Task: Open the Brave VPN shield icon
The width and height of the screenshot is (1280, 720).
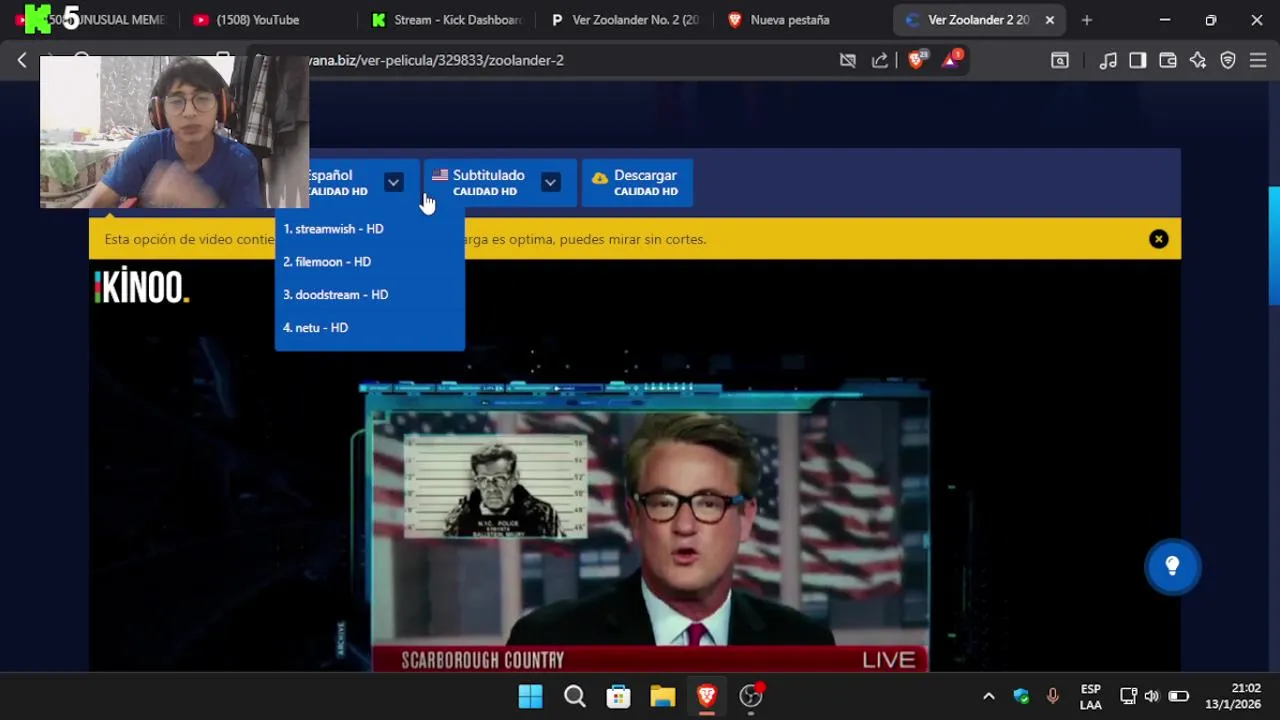Action: [x=1228, y=60]
